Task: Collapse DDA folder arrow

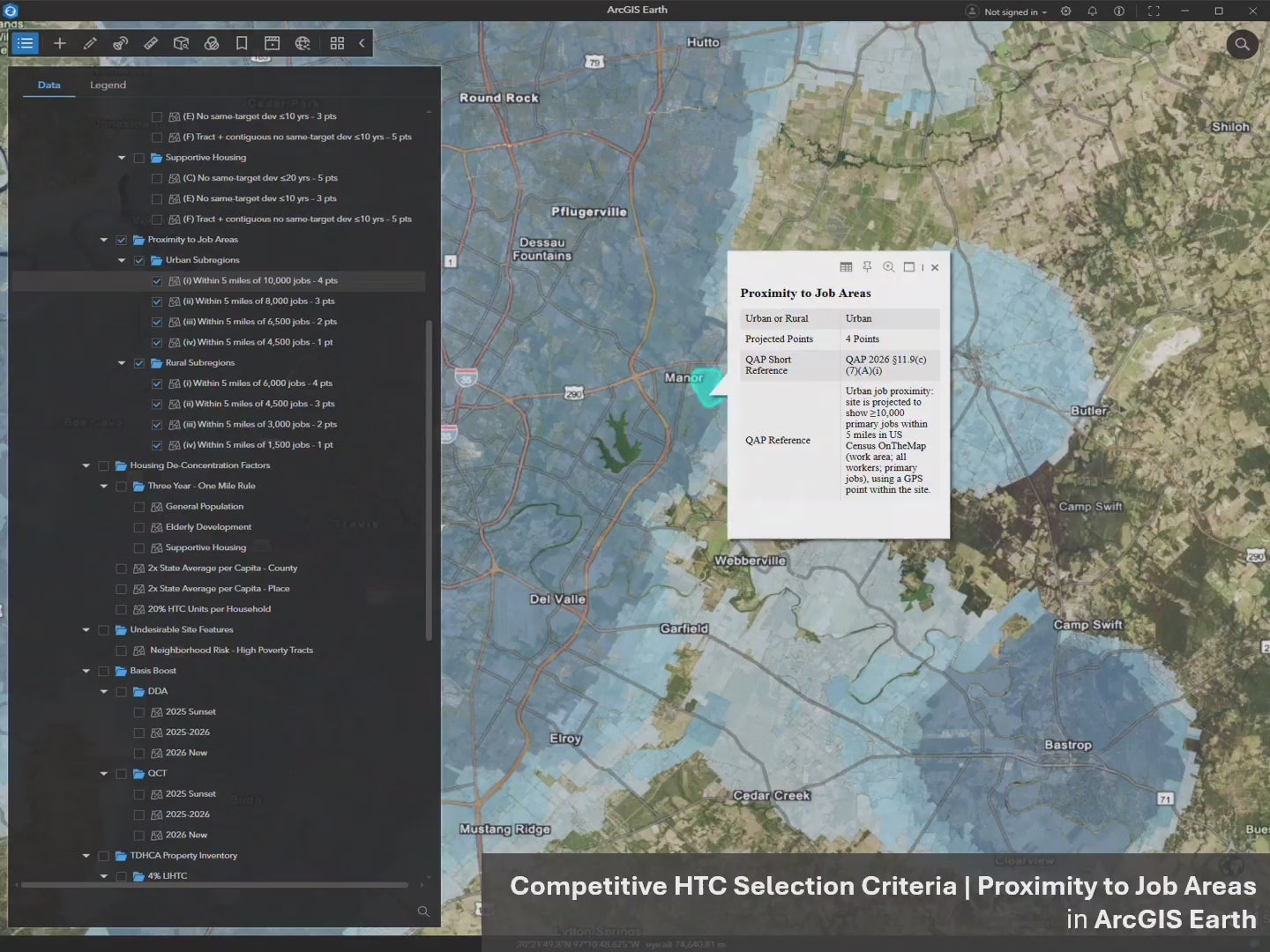Action: pos(104,692)
